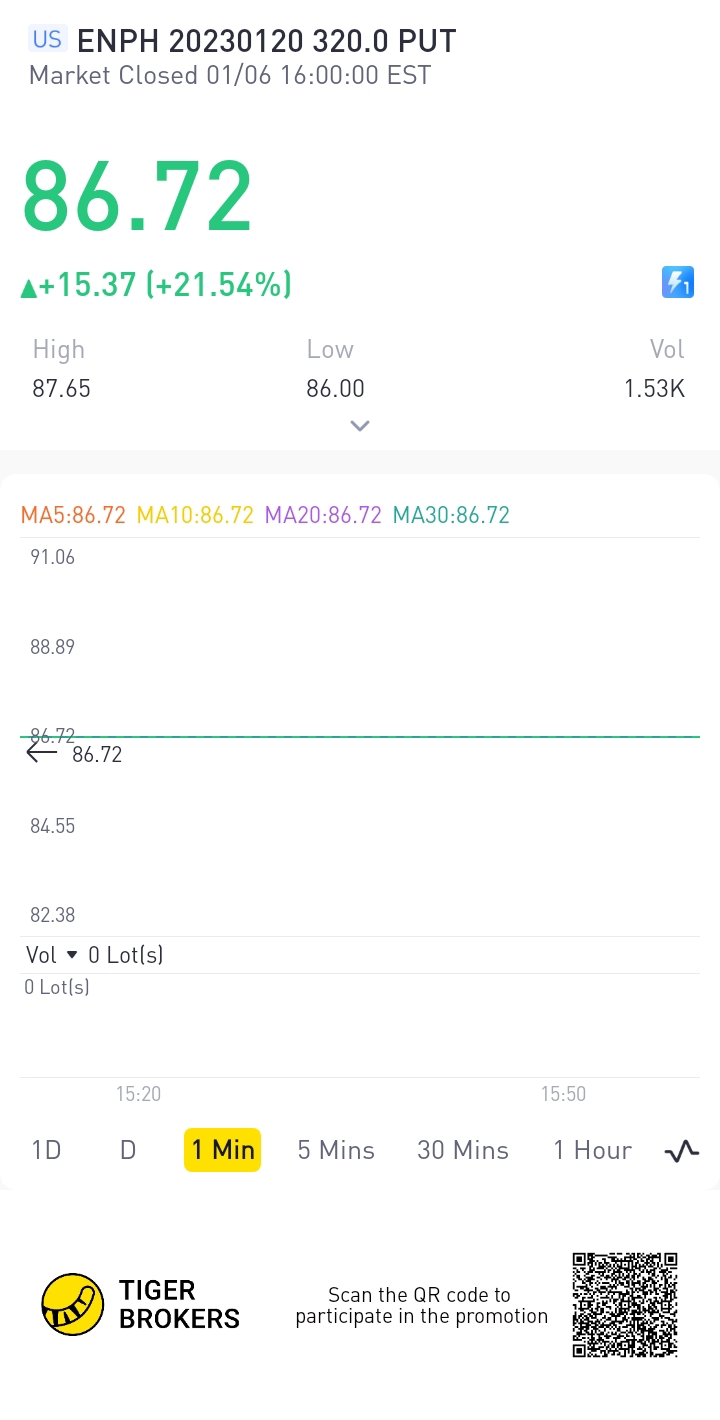Switch to the 1D timeframe tab
Image resolution: width=720 pixels, height=1420 pixels.
(47, 1150)
